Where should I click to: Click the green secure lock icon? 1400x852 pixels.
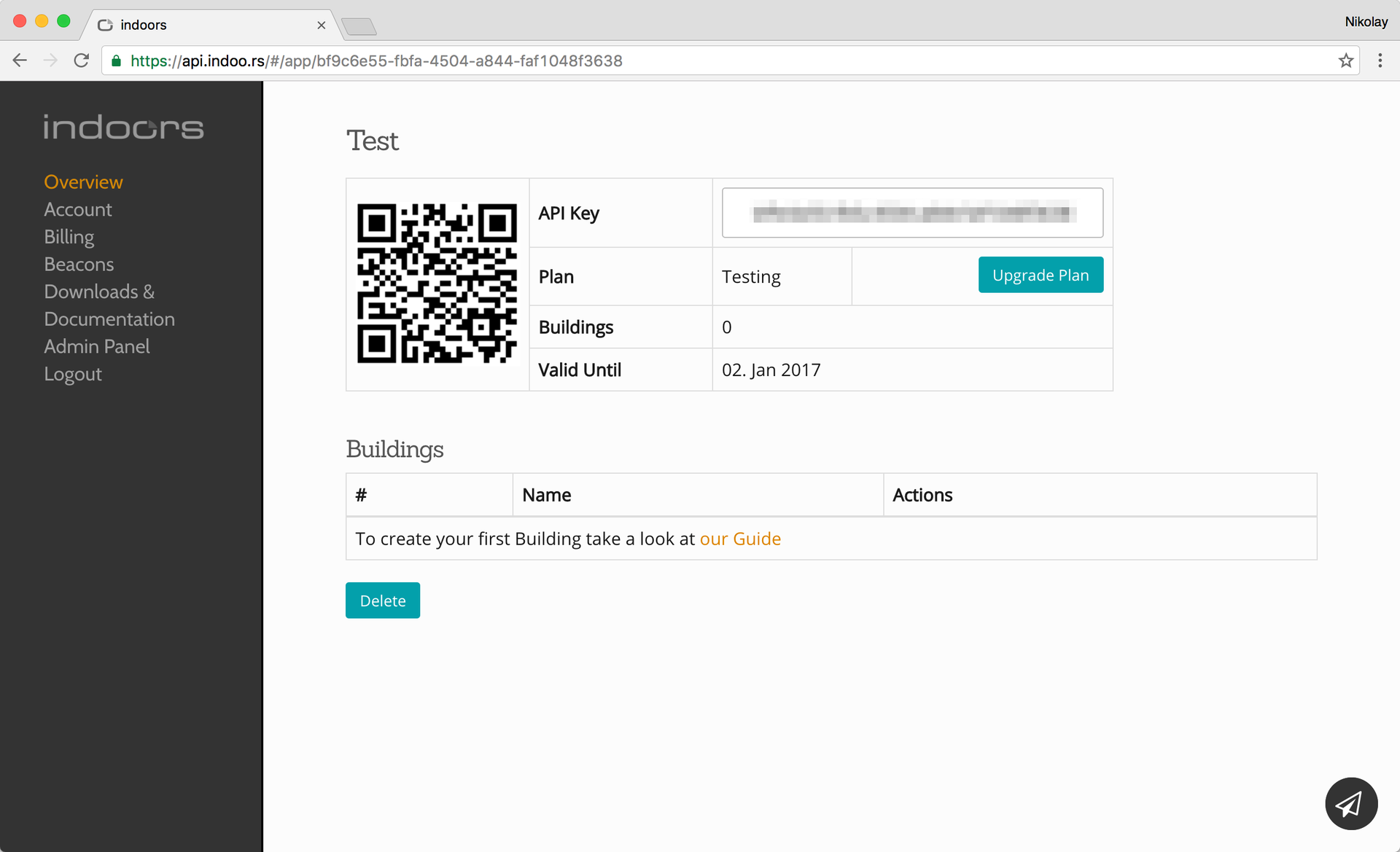pyautogui.click(x=116, y=61)
